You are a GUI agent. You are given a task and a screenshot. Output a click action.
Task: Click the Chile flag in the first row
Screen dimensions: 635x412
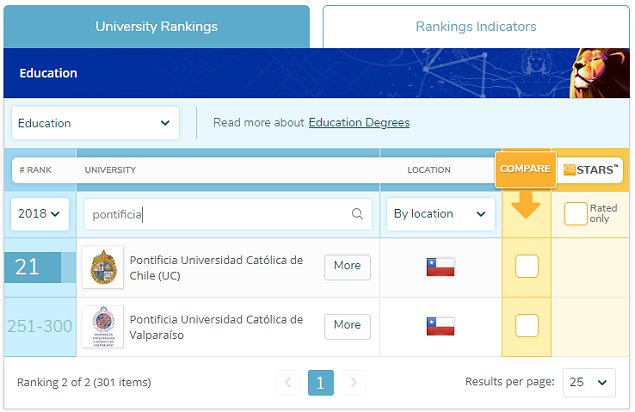click(x=440, y=267)
